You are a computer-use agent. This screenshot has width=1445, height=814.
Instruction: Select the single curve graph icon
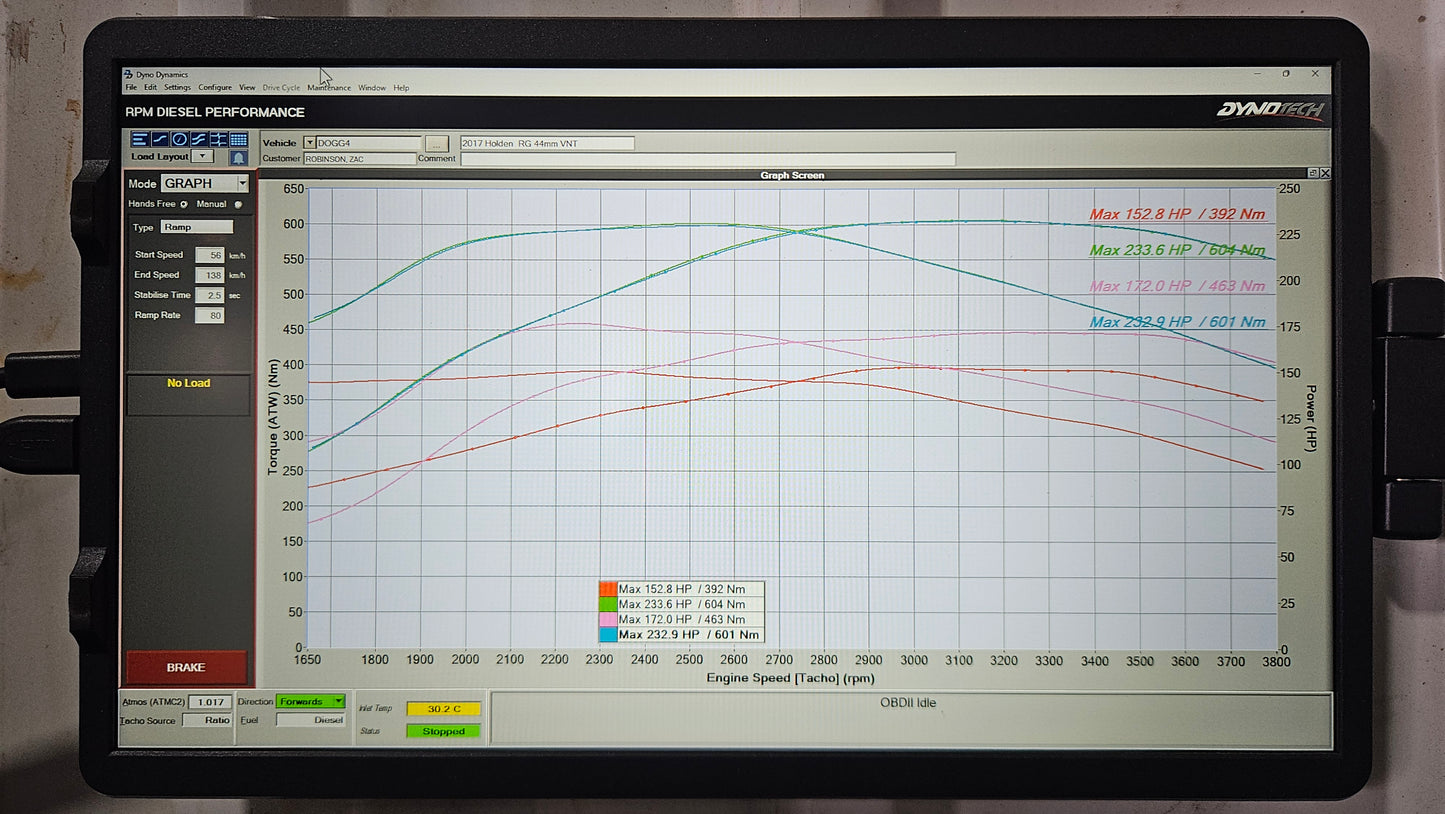pyautogui.click(x=160, y=139)
